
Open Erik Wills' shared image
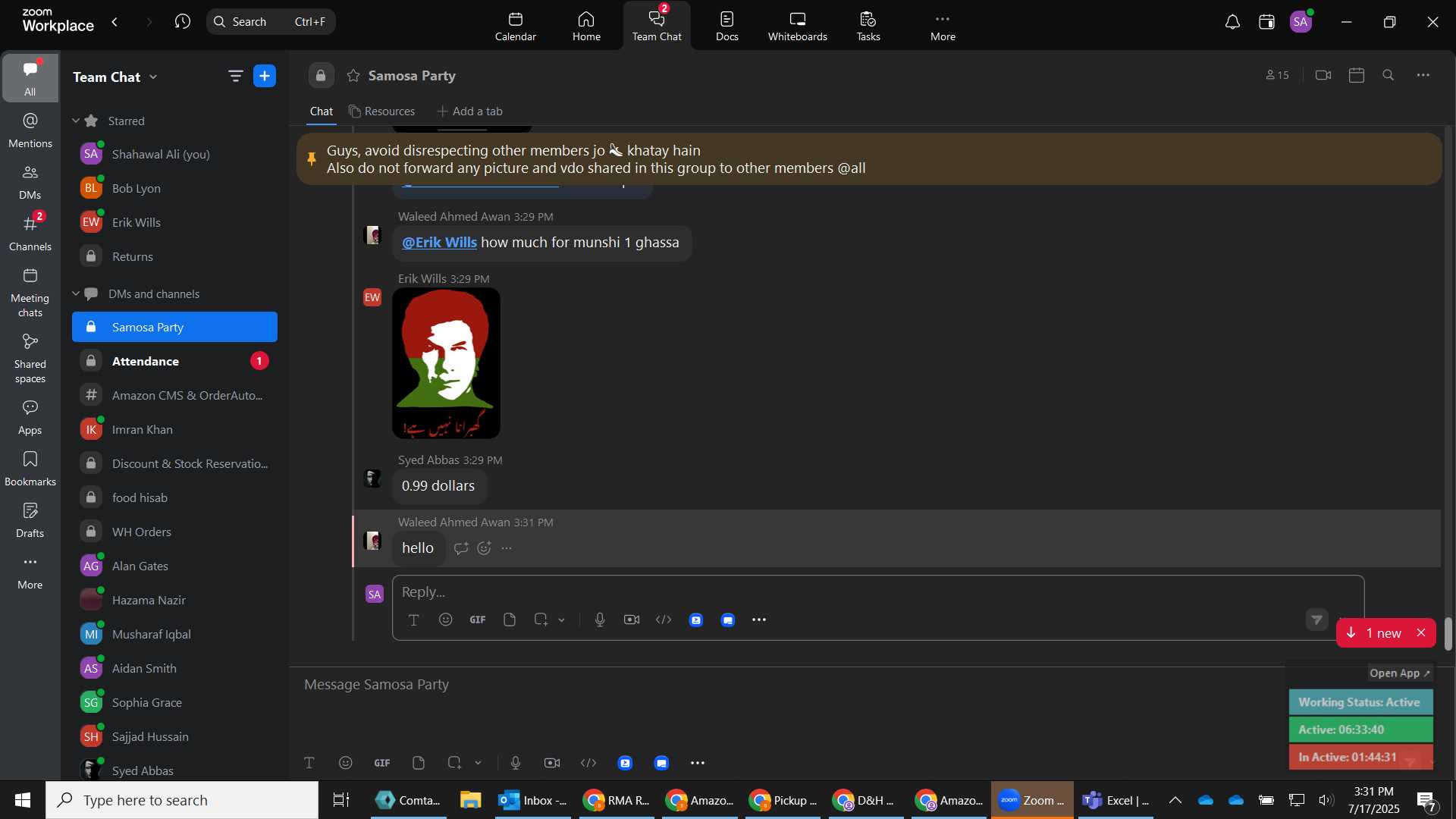[446, 364]
